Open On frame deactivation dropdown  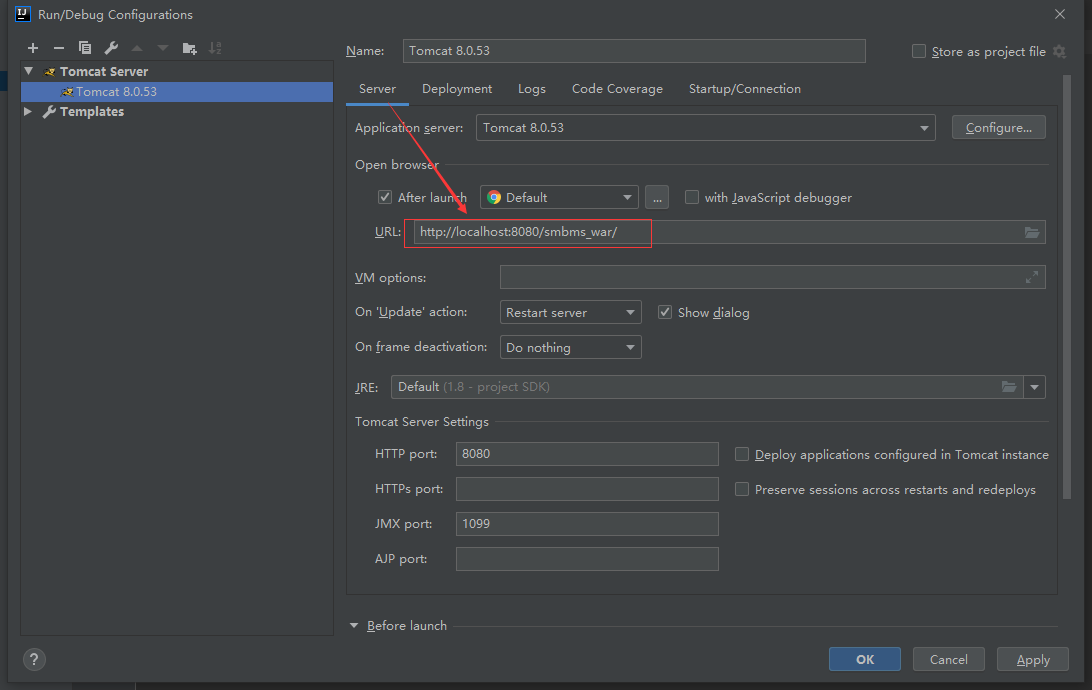click(x=570, y=347)
